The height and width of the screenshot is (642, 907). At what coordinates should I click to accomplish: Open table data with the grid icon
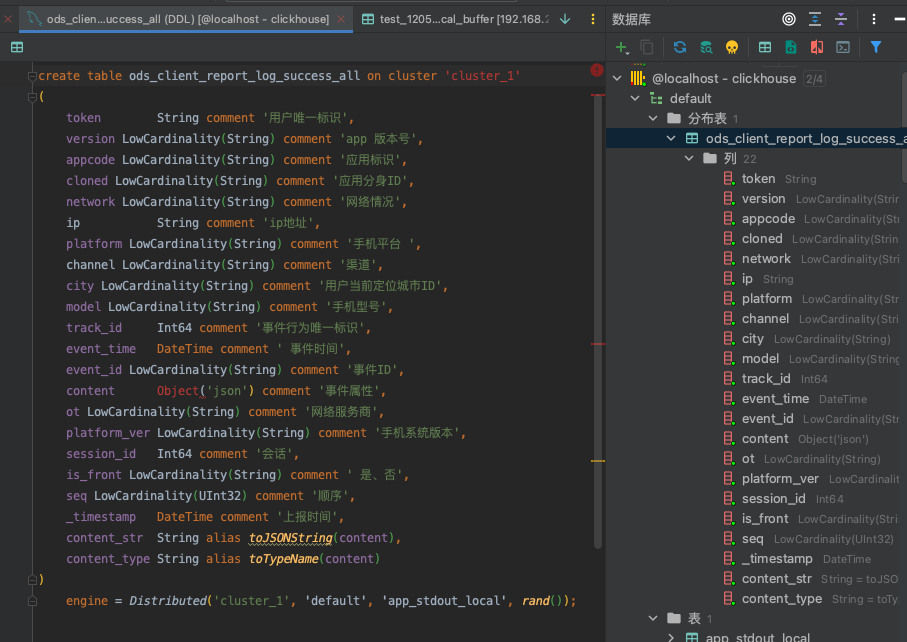coord(765,47)
